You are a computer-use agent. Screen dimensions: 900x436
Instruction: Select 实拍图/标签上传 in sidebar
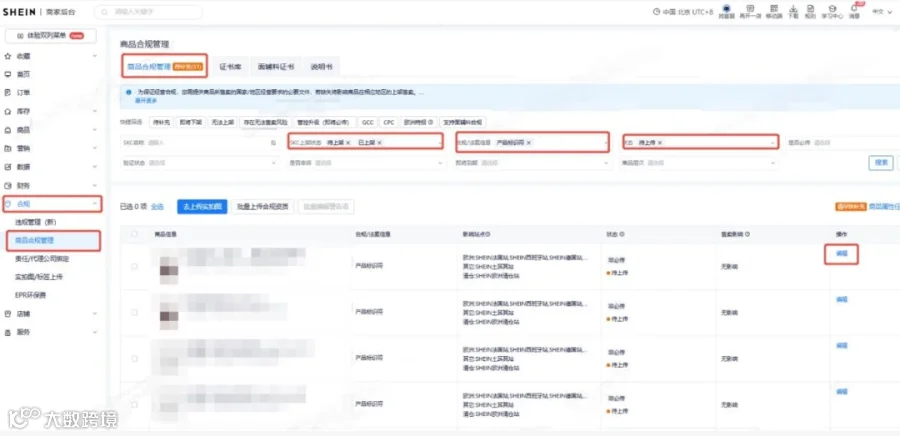pos(38,277)
